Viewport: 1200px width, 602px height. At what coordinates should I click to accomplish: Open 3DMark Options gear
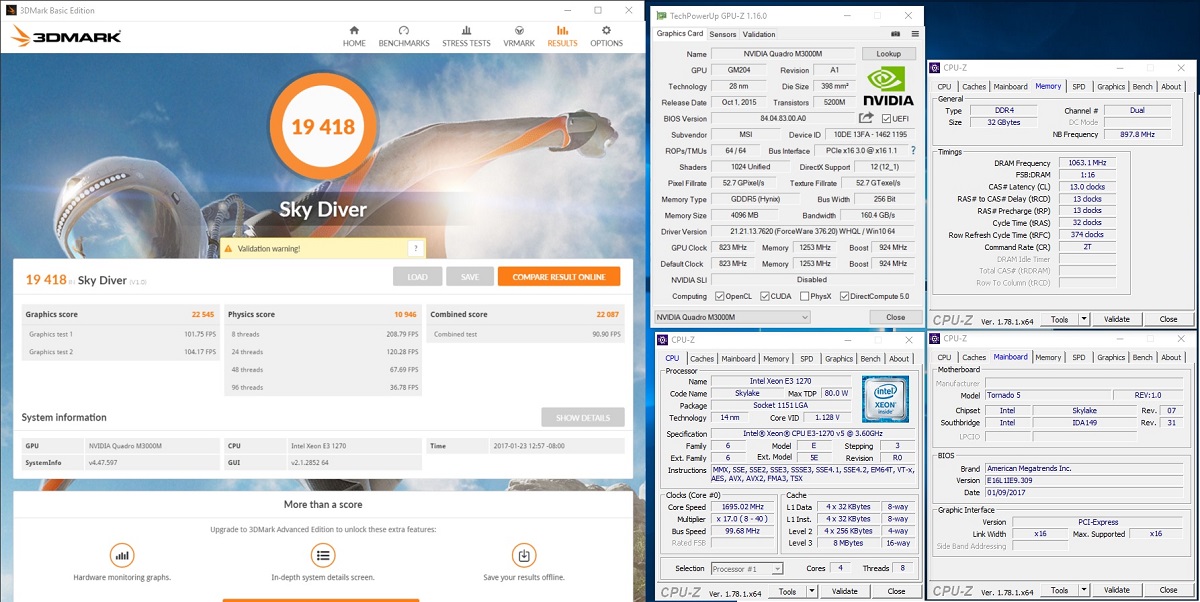point(606,36)
